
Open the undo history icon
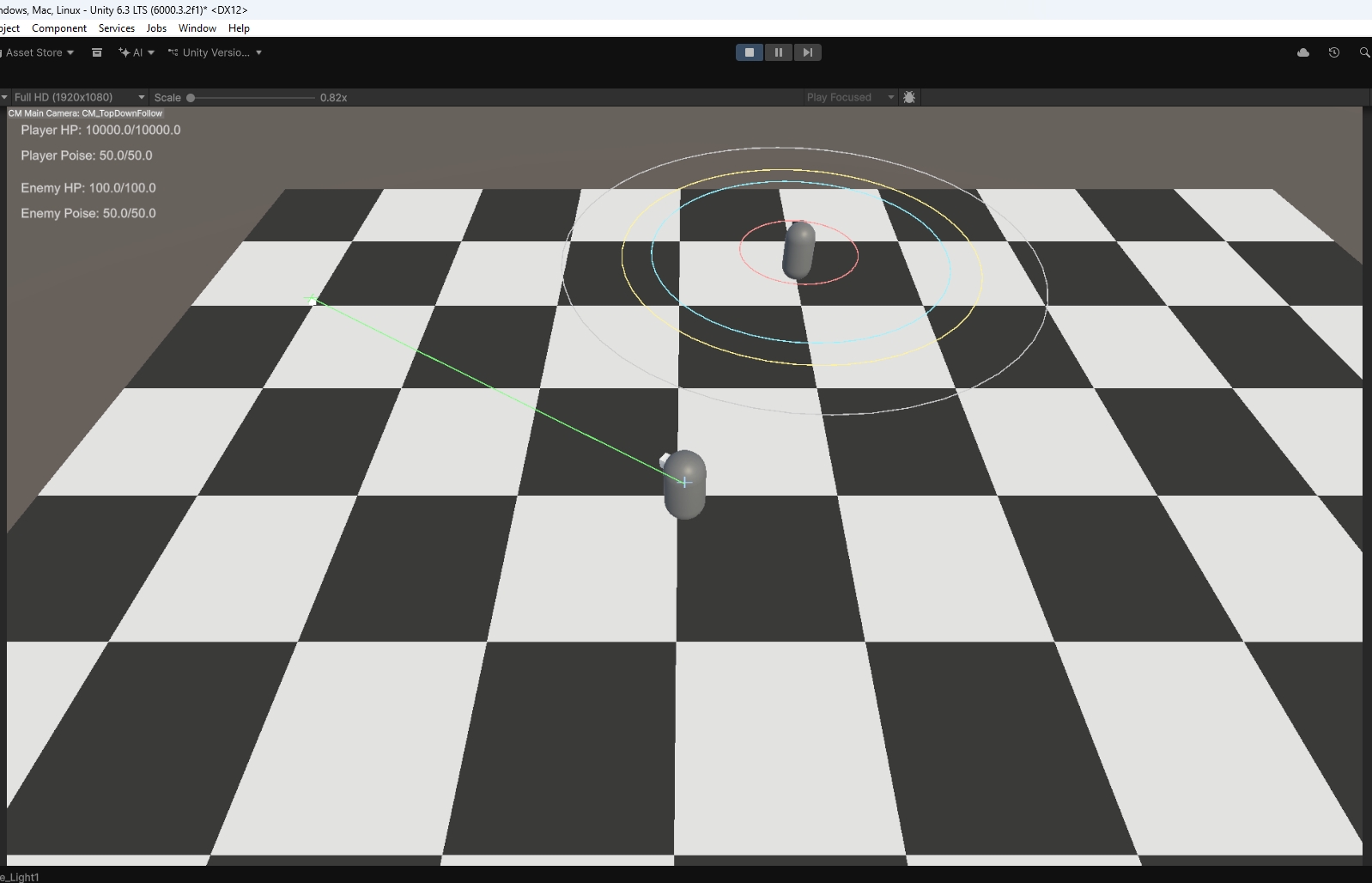1333,52
